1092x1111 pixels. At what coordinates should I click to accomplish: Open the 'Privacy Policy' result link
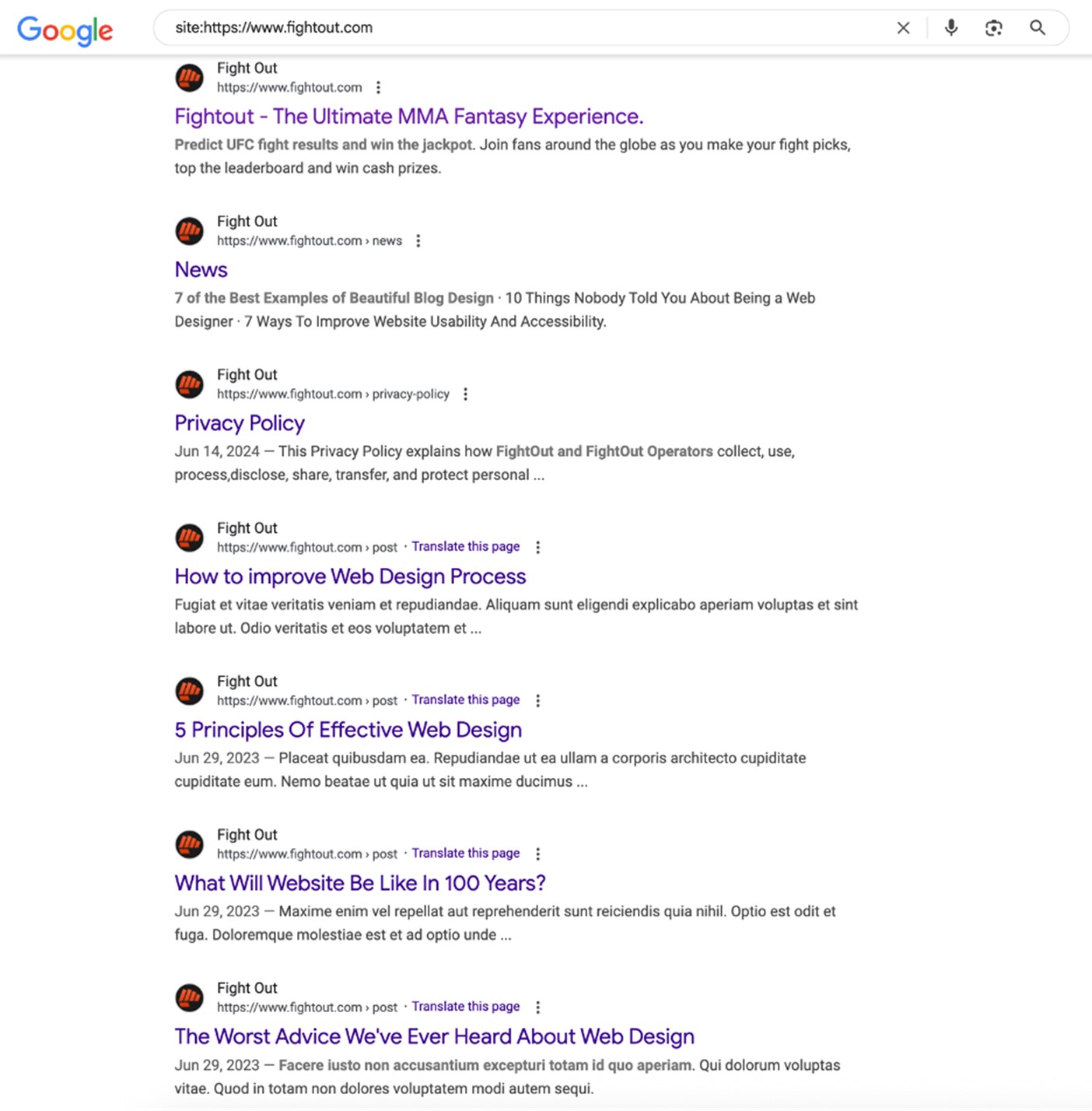pyautogui.click(x=240, y=423)
